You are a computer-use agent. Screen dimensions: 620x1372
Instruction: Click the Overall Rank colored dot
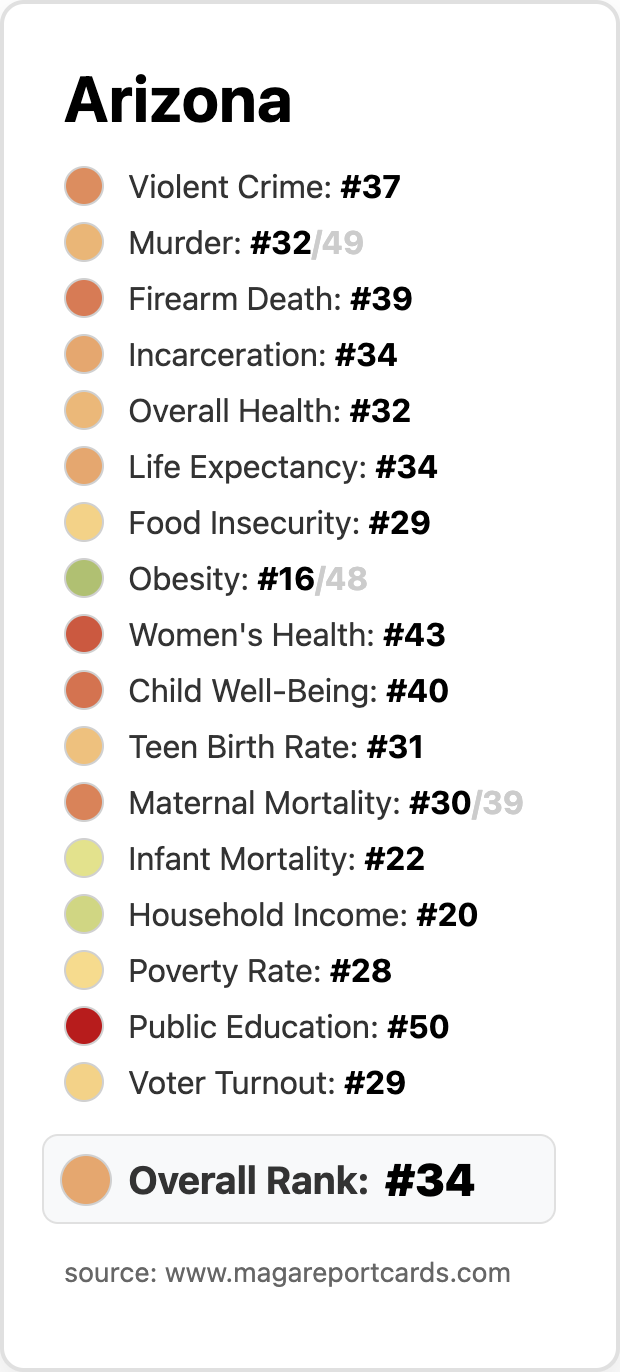point(85,1179)
